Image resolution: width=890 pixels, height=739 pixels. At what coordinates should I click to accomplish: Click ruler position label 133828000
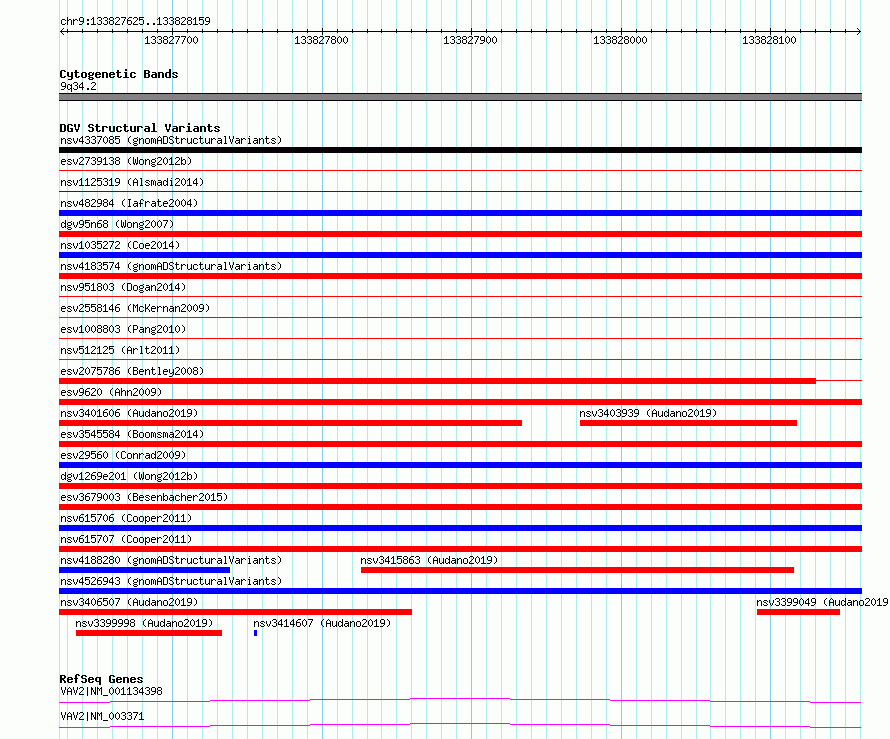[620, 40]
